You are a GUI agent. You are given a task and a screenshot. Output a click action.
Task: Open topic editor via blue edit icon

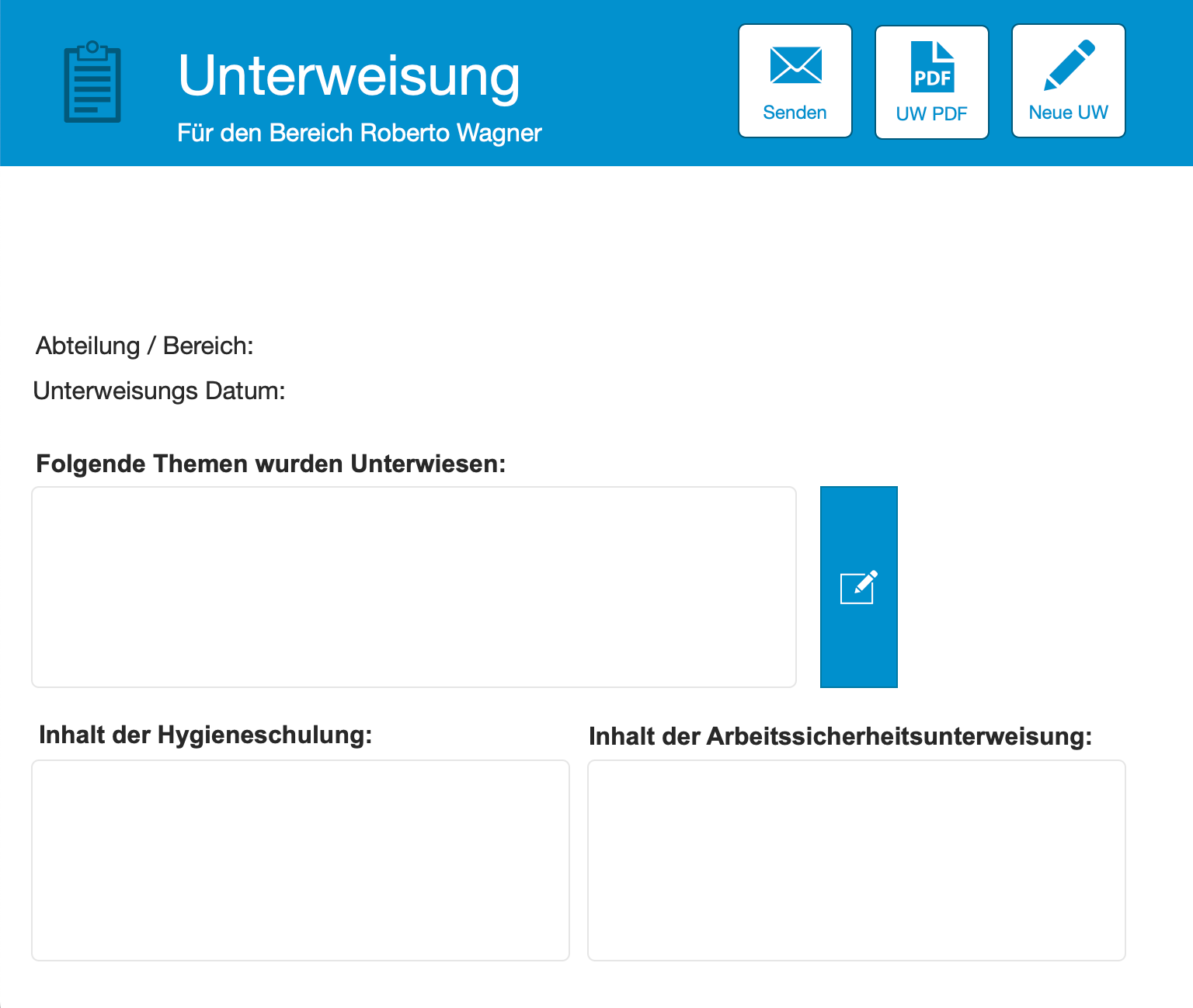(x=858, y=587)
